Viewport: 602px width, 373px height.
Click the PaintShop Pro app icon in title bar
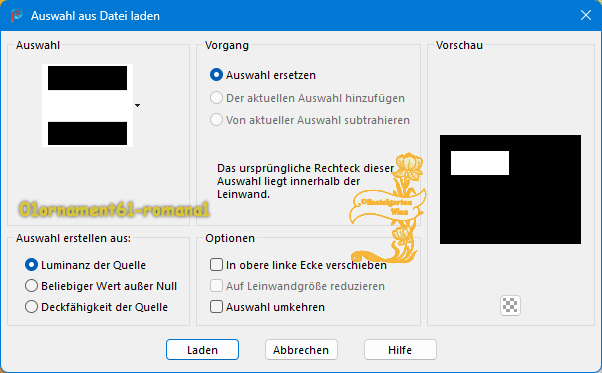pyautogui.click(x=16, y=16)
